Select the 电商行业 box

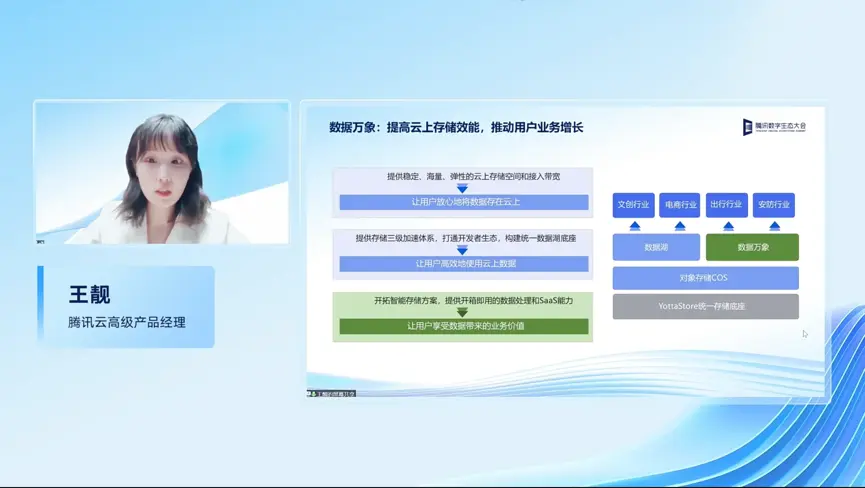coord(680,205)
